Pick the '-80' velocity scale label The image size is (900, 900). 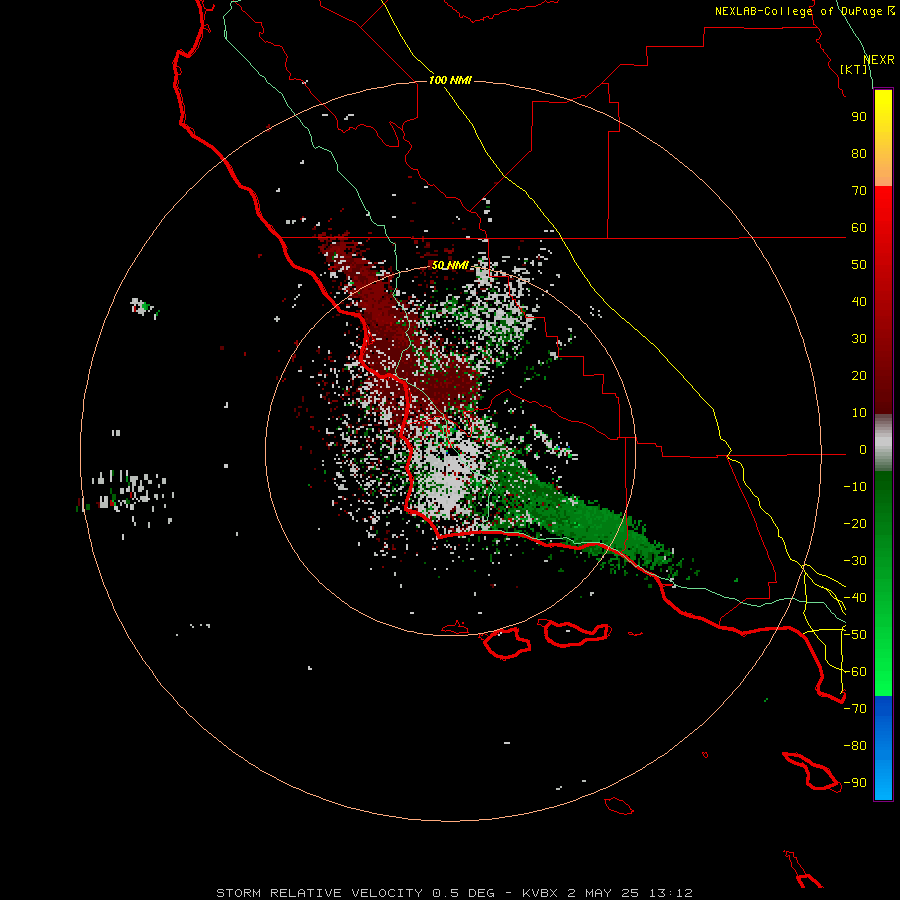pos(855,746)
